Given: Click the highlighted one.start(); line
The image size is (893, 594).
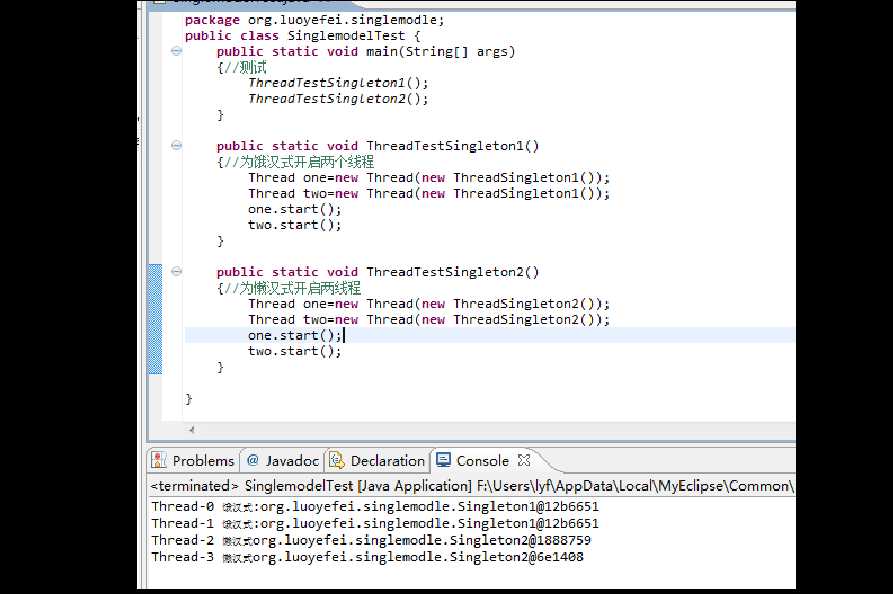Looking at the screenshot, I should click(x=490, y=335).
